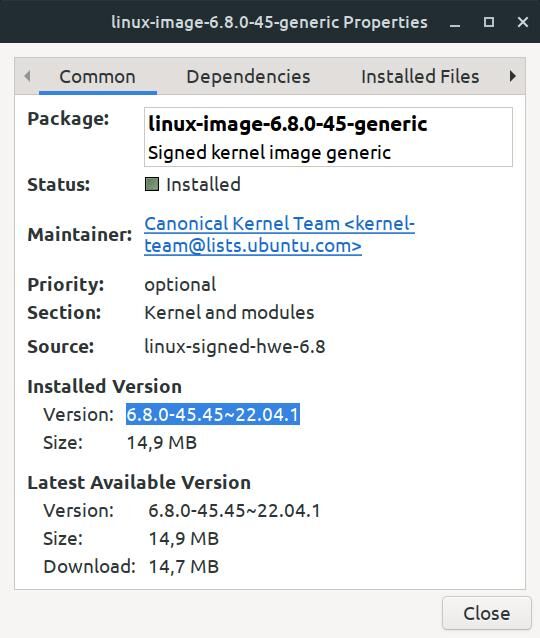Click the optional priority value
This screenshot has height=638, width=540.
(180, 284)
